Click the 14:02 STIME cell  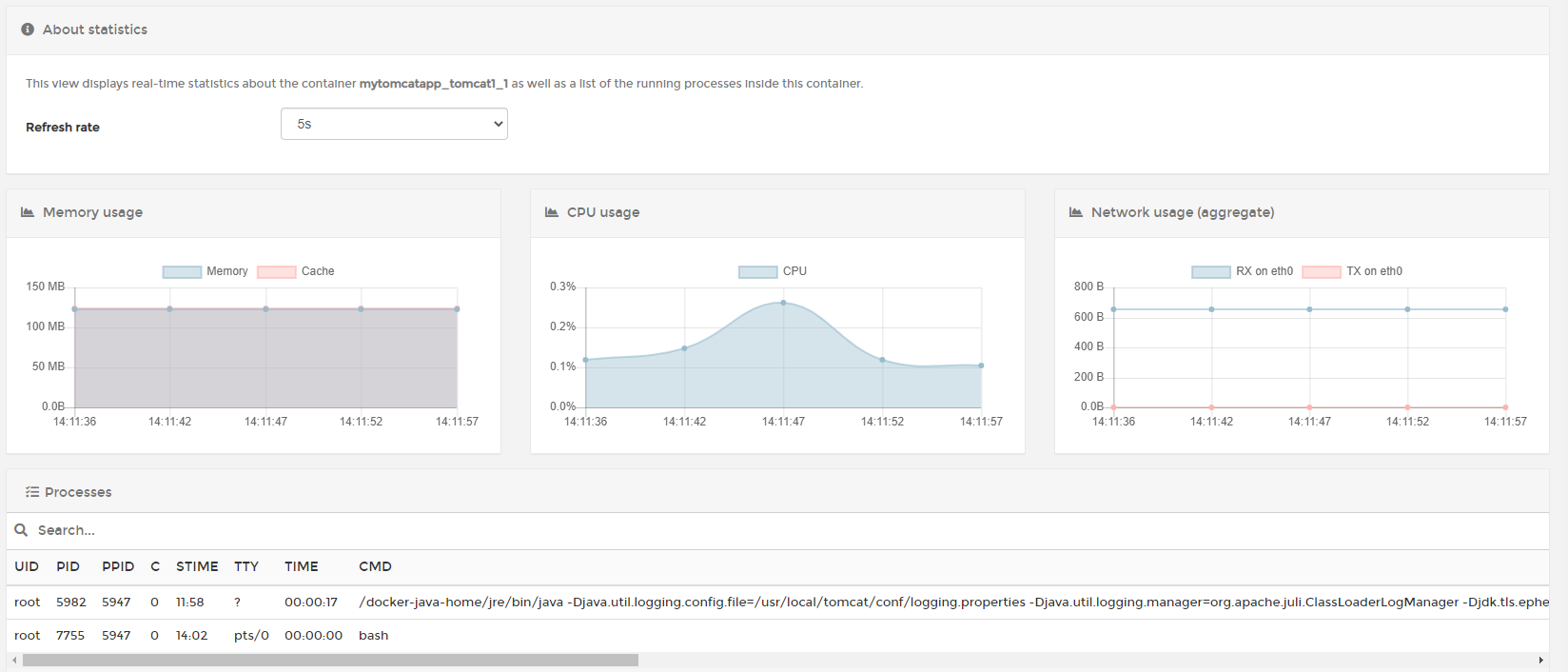click(191, 636)
